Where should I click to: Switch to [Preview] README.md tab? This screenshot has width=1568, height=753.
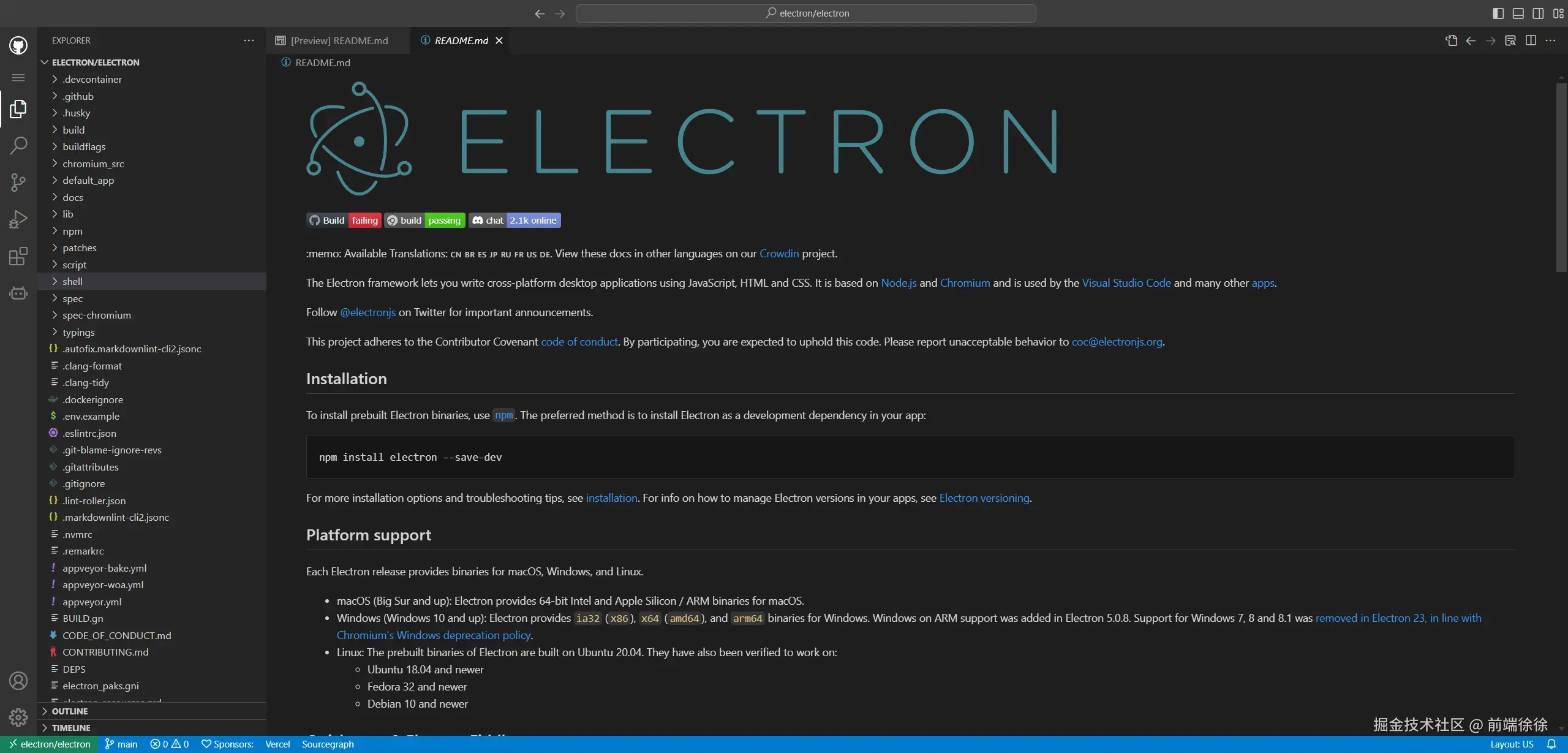[x=339, y=40]
